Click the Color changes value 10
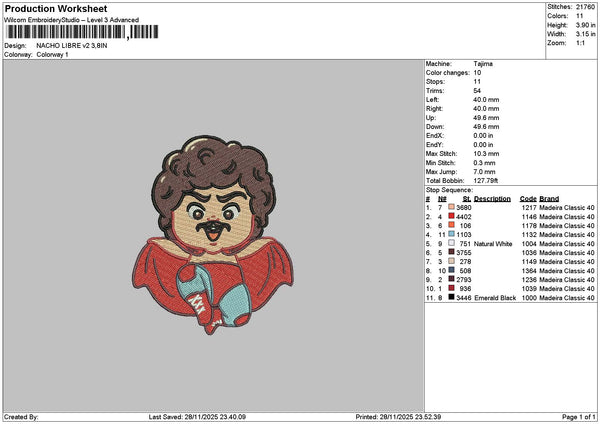600x424 pixels. pos(477,73)
